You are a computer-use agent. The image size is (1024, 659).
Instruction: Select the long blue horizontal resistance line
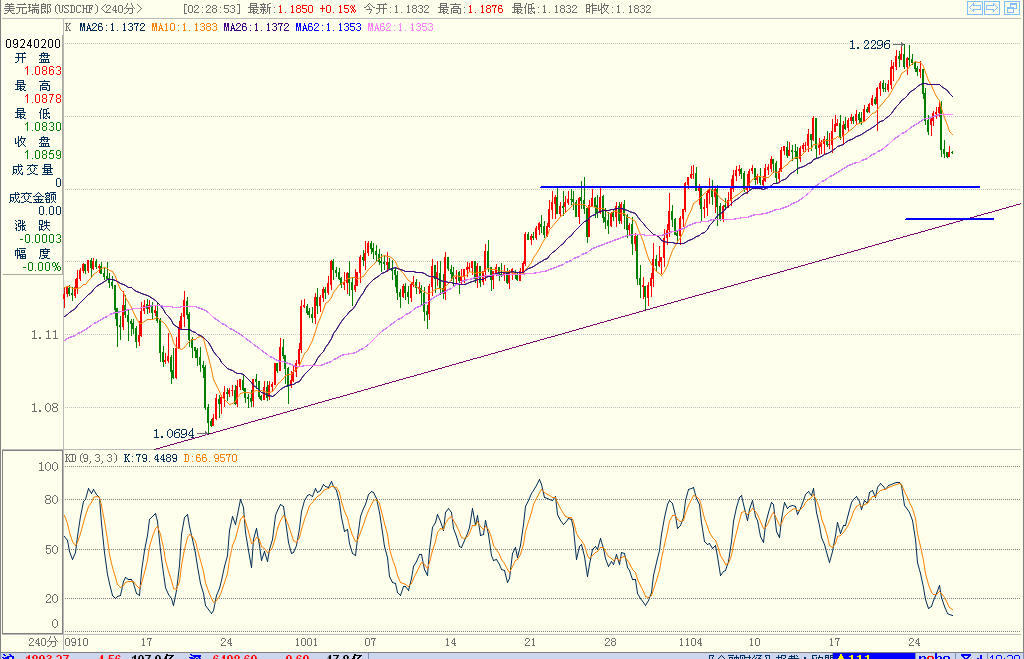click(x=760, y=187)
